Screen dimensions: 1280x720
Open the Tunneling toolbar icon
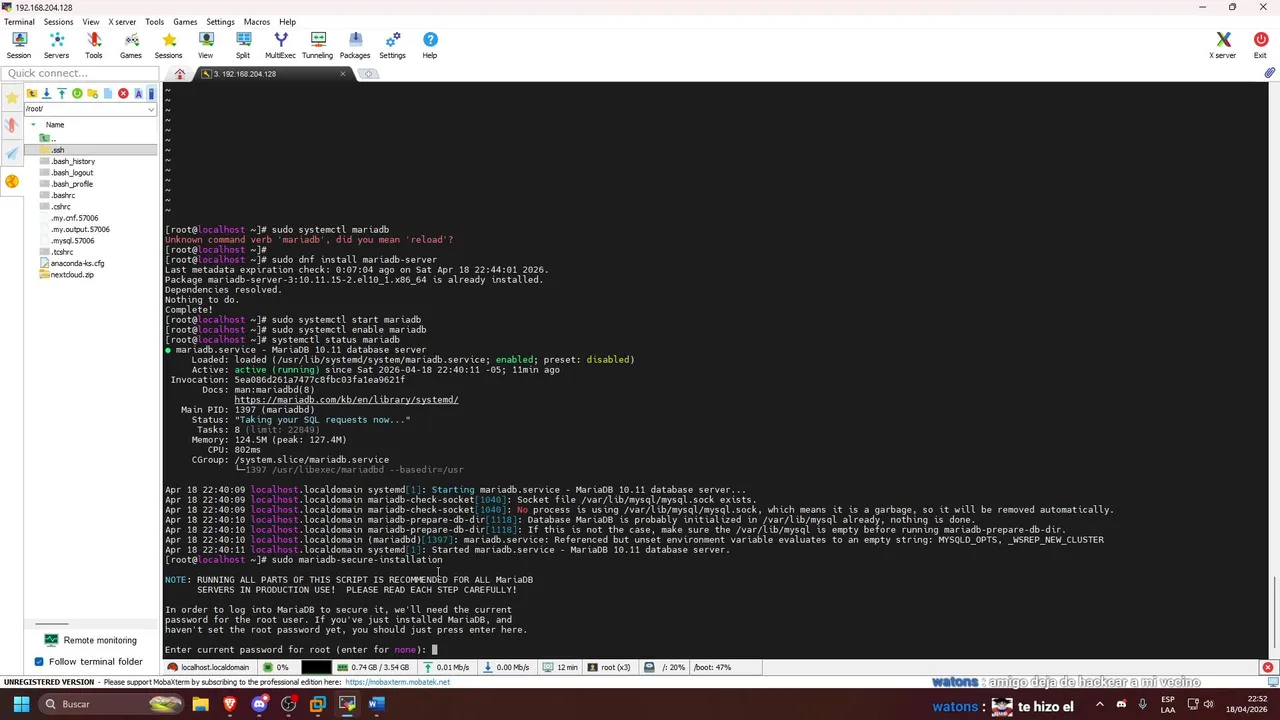[318, 45]
